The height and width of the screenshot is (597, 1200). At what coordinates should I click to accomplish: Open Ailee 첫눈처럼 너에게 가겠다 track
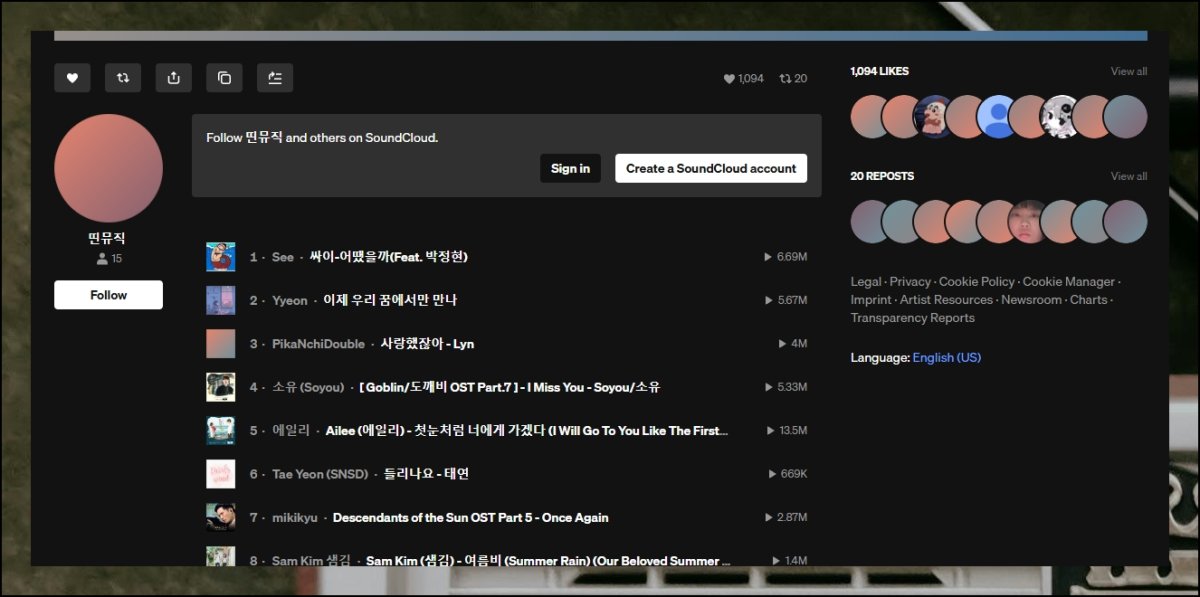[x=527, y=431]
